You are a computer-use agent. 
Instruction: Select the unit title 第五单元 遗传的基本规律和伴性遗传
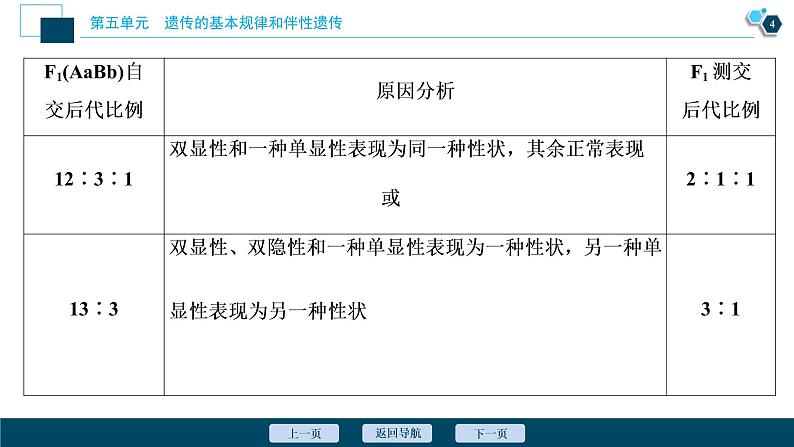point(216,23)
